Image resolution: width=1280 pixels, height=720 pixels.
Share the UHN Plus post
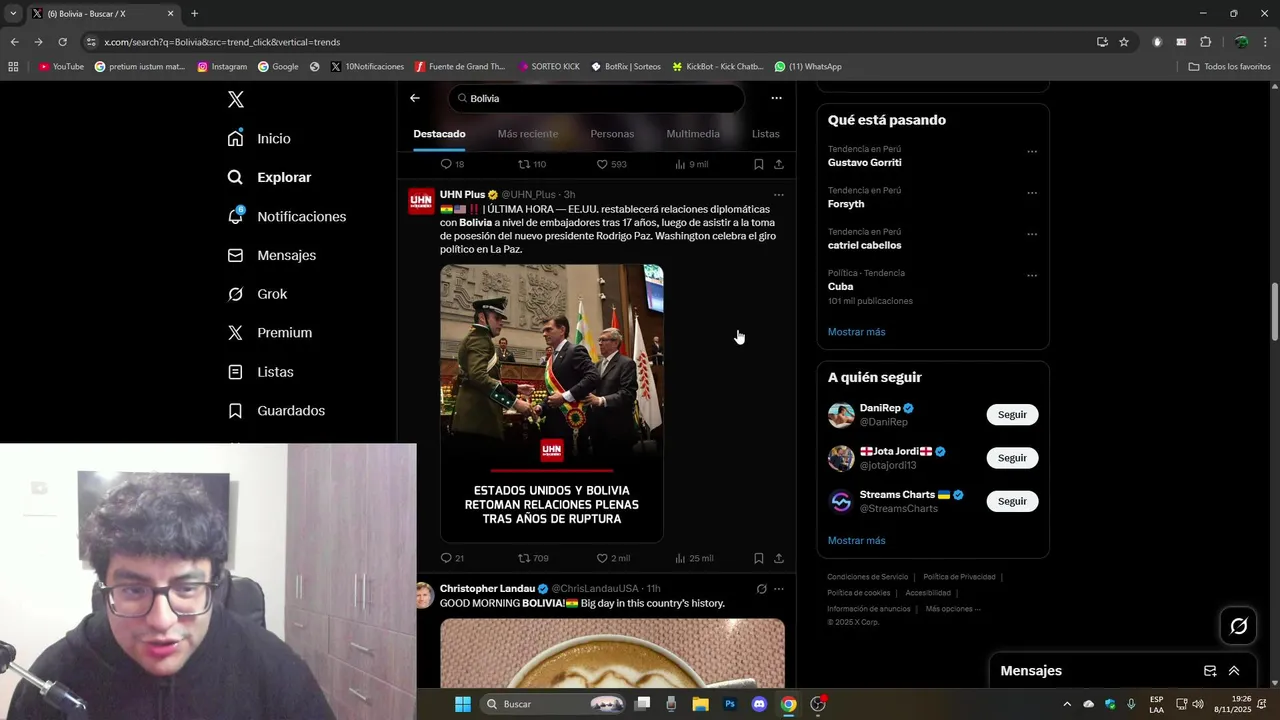[778, 558]
